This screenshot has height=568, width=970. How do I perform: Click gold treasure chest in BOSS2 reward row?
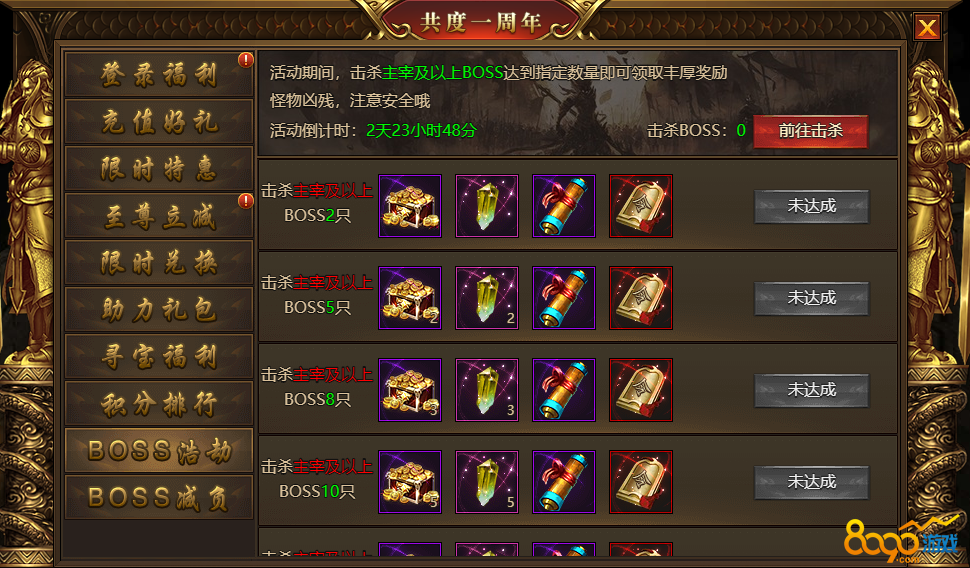coord(410,206)
